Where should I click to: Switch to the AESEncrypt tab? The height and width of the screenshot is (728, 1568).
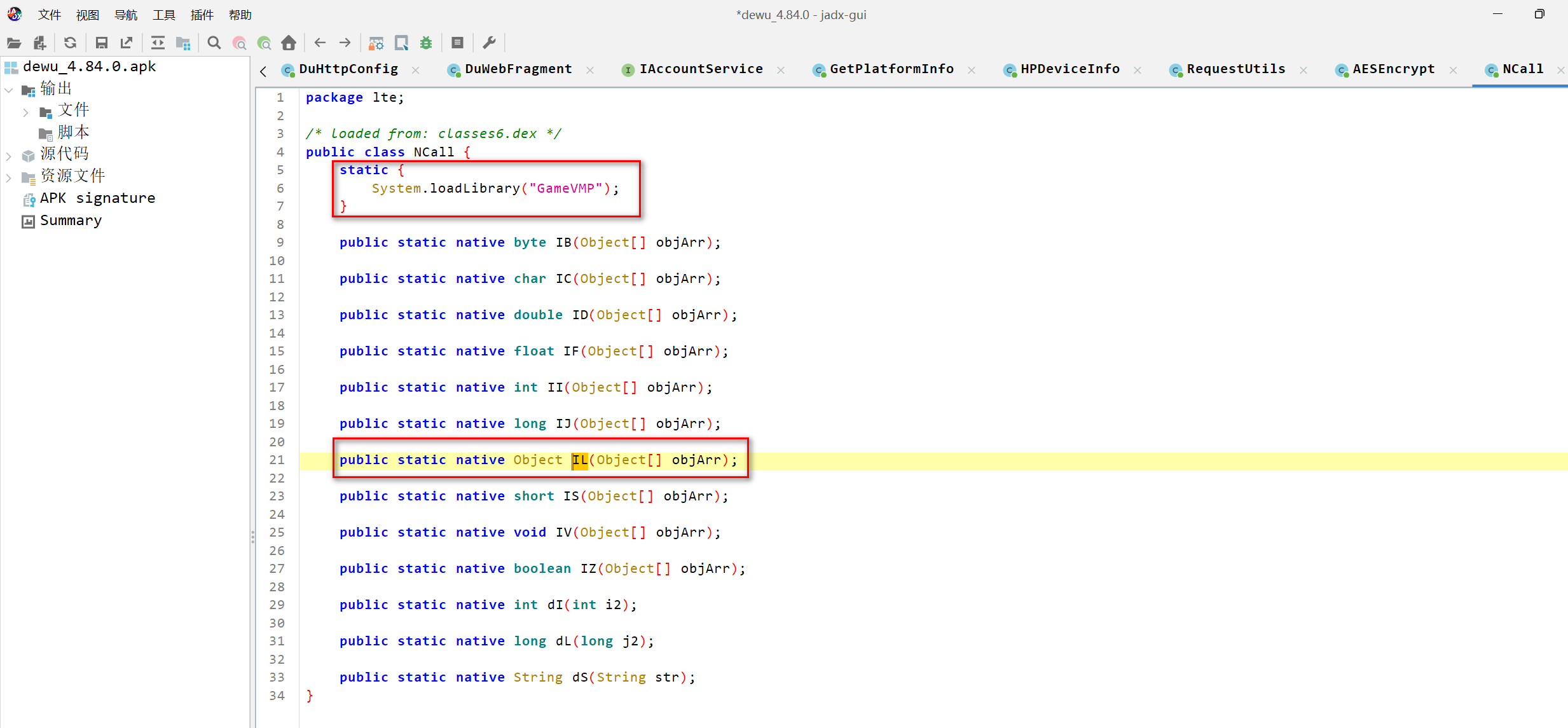click(1393, 69)
